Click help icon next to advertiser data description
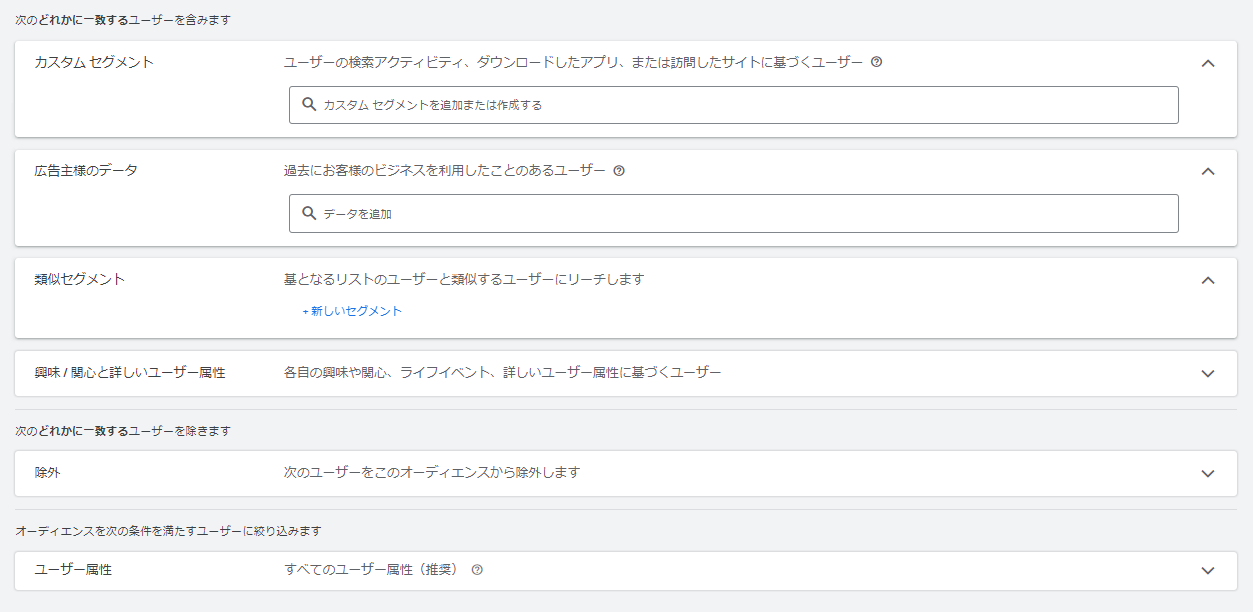 click(619, 171)
